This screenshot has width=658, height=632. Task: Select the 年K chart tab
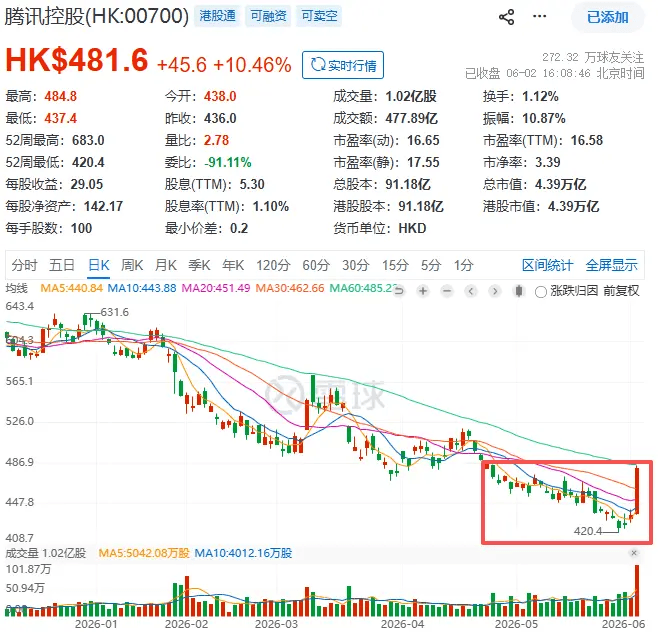click(233, 265)
